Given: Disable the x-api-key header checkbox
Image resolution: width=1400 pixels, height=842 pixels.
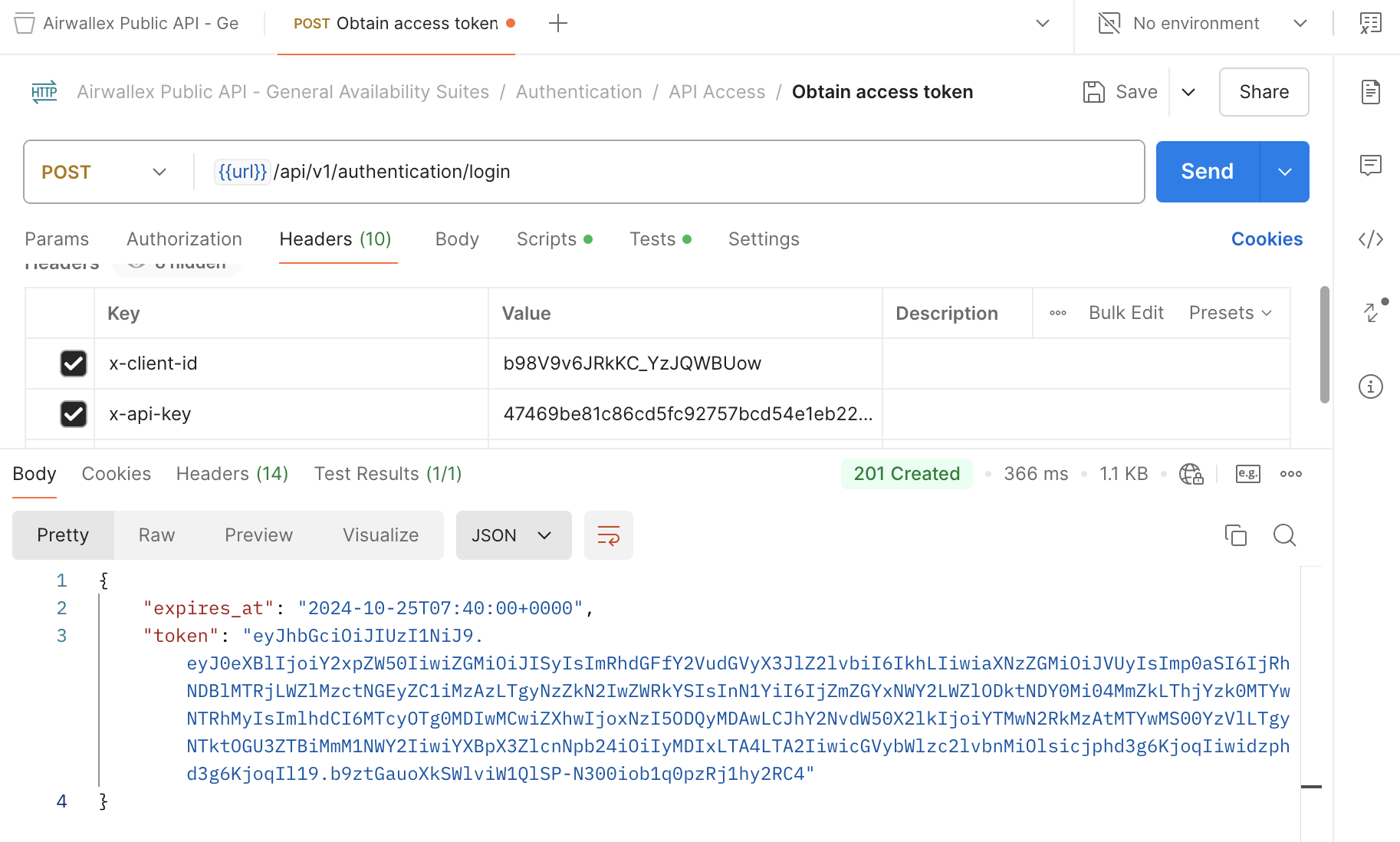Looking at the screenshot, I should pyautogui.click(x=74, y=414).
